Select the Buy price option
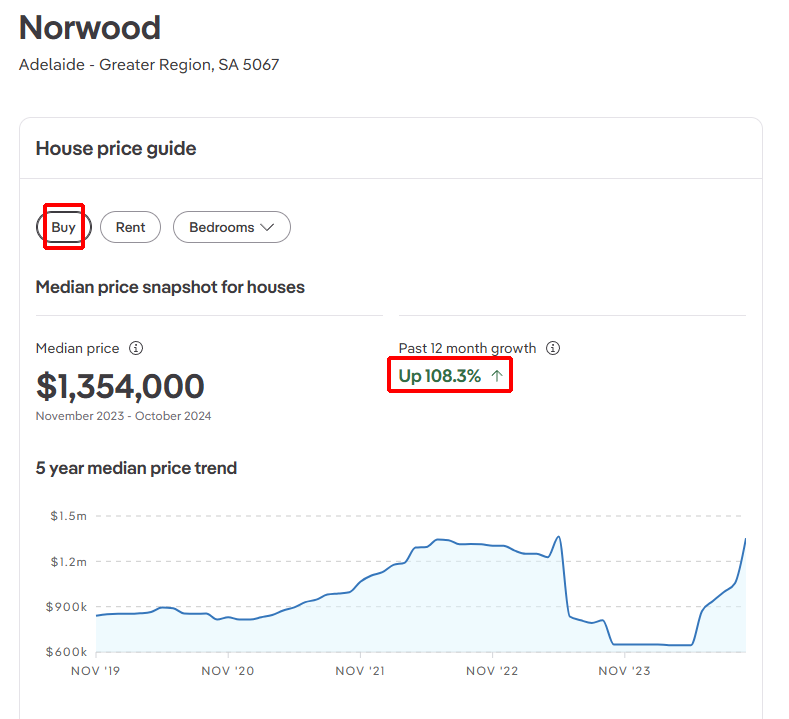 [64, 227]
